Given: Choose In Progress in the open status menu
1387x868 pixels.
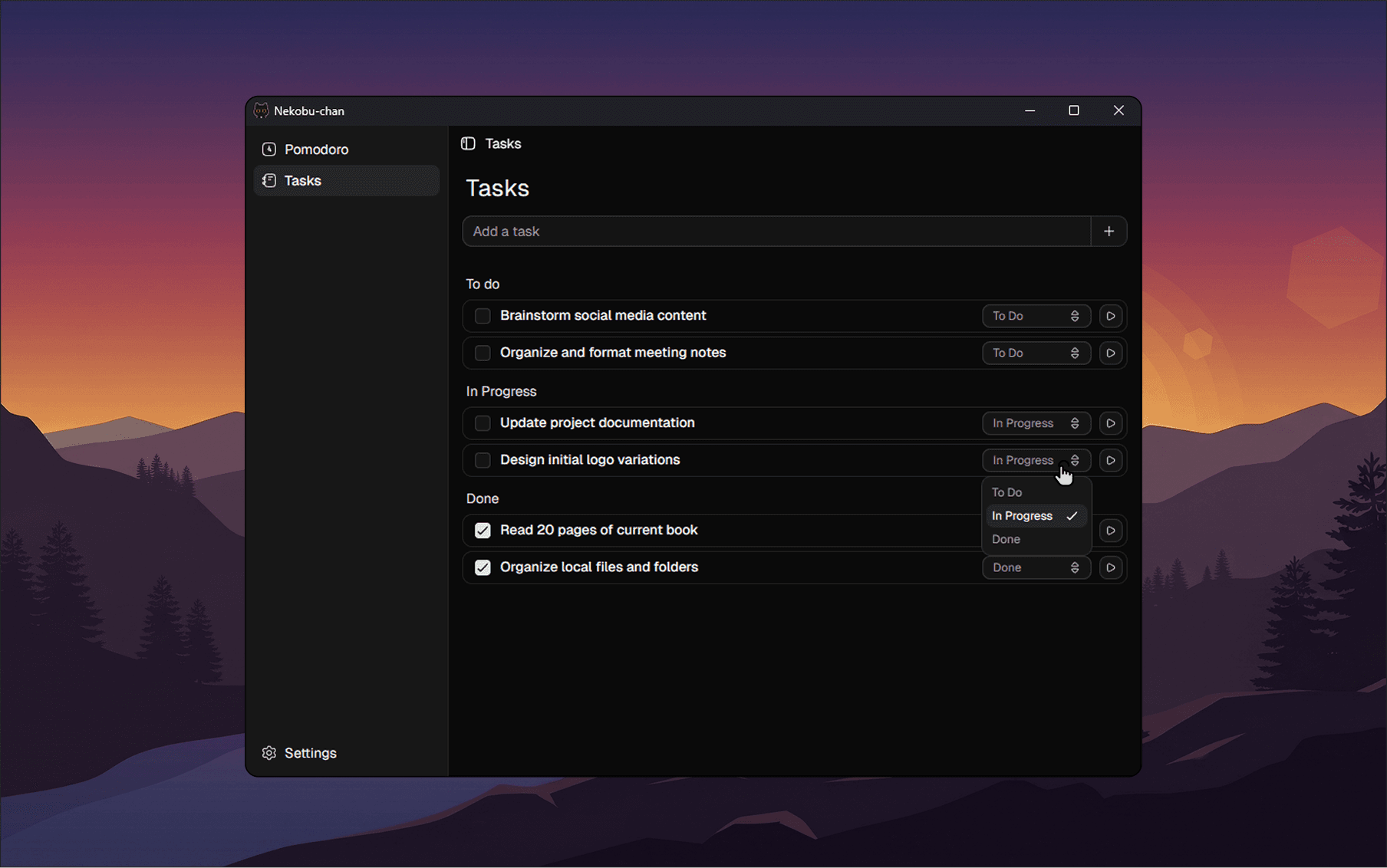Looking at the screenshot, I should click(x=1036, y=516).
